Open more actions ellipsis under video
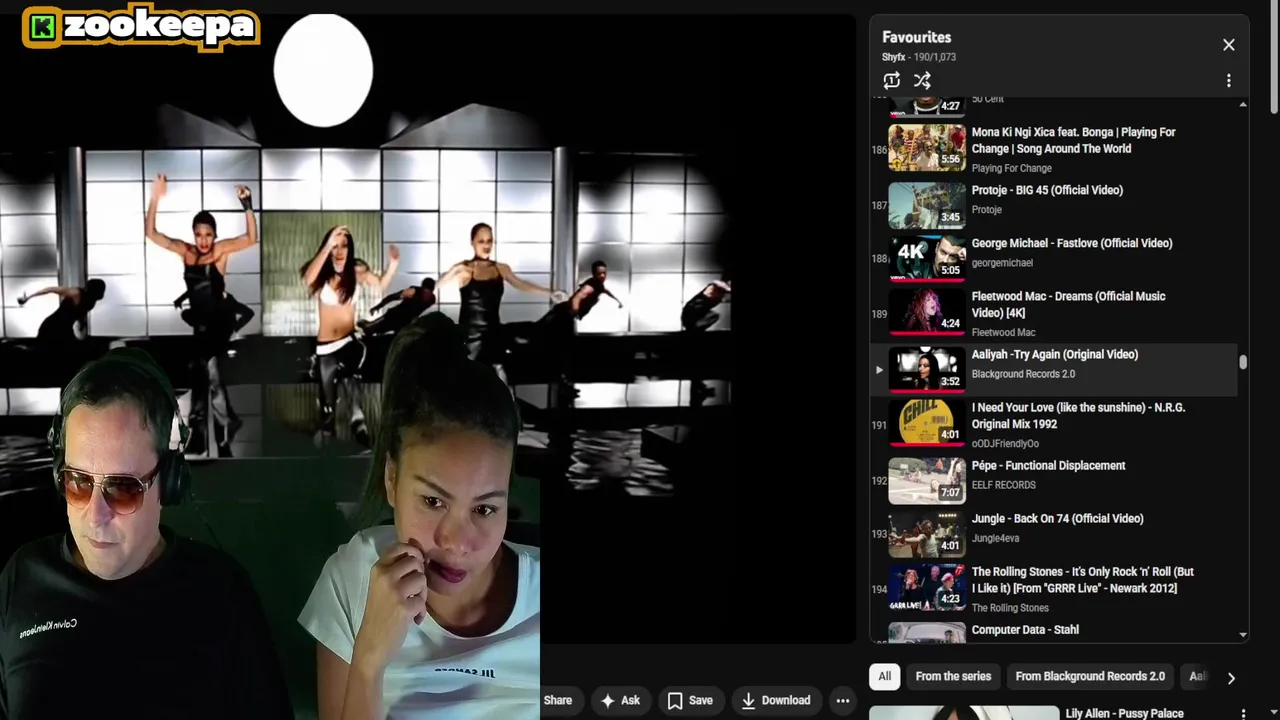 [843, 701]
